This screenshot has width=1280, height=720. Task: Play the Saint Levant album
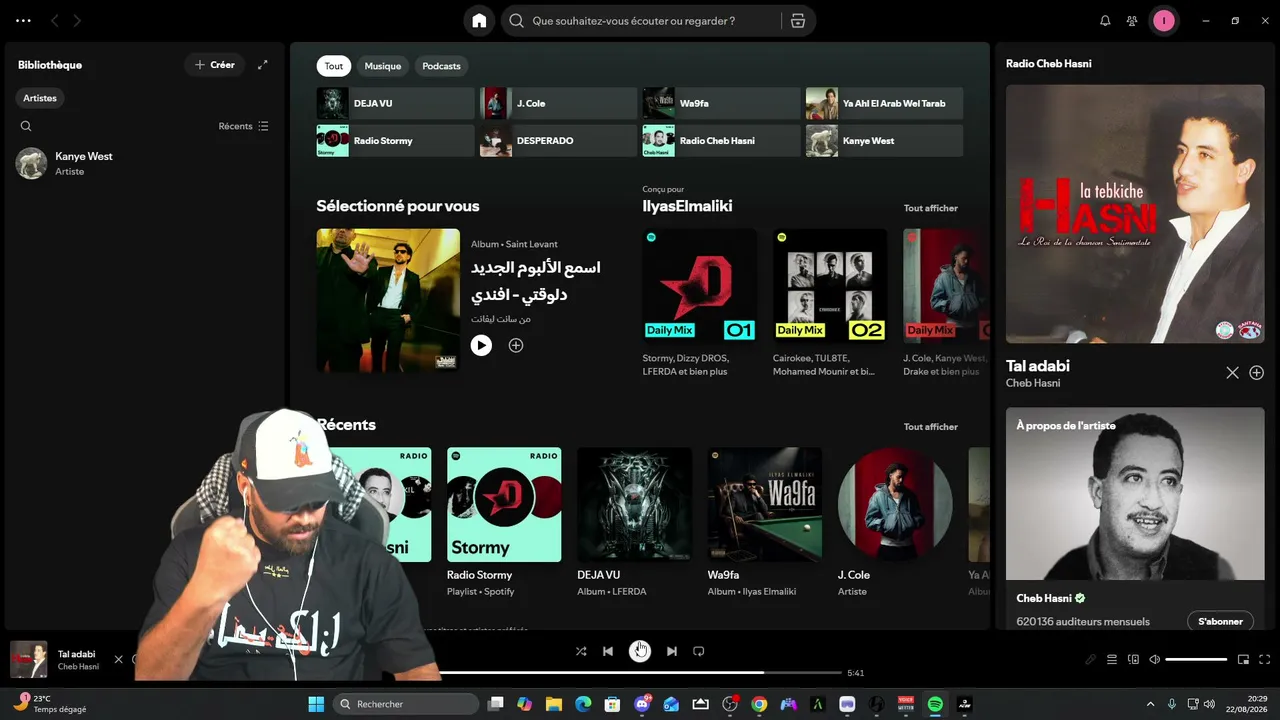[481, 345]
